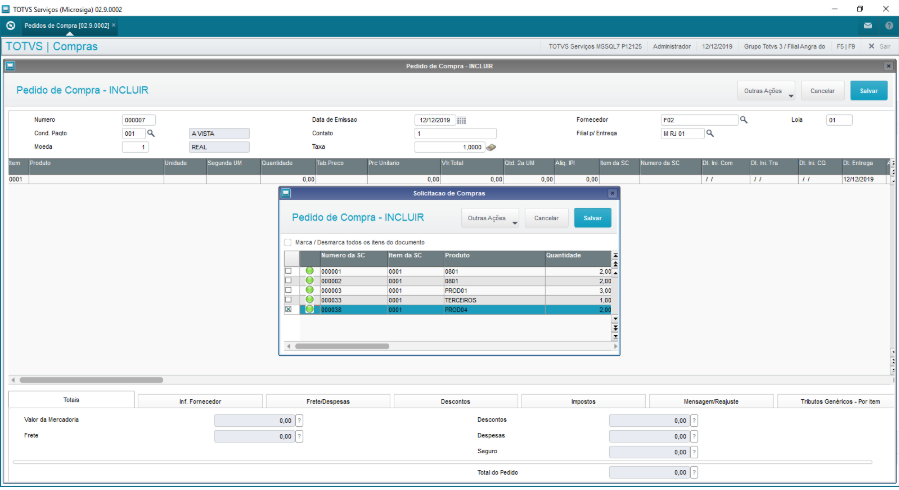Open the help question mark icon
The height and width of the screenshot is (490, 899).
point(889,26)
